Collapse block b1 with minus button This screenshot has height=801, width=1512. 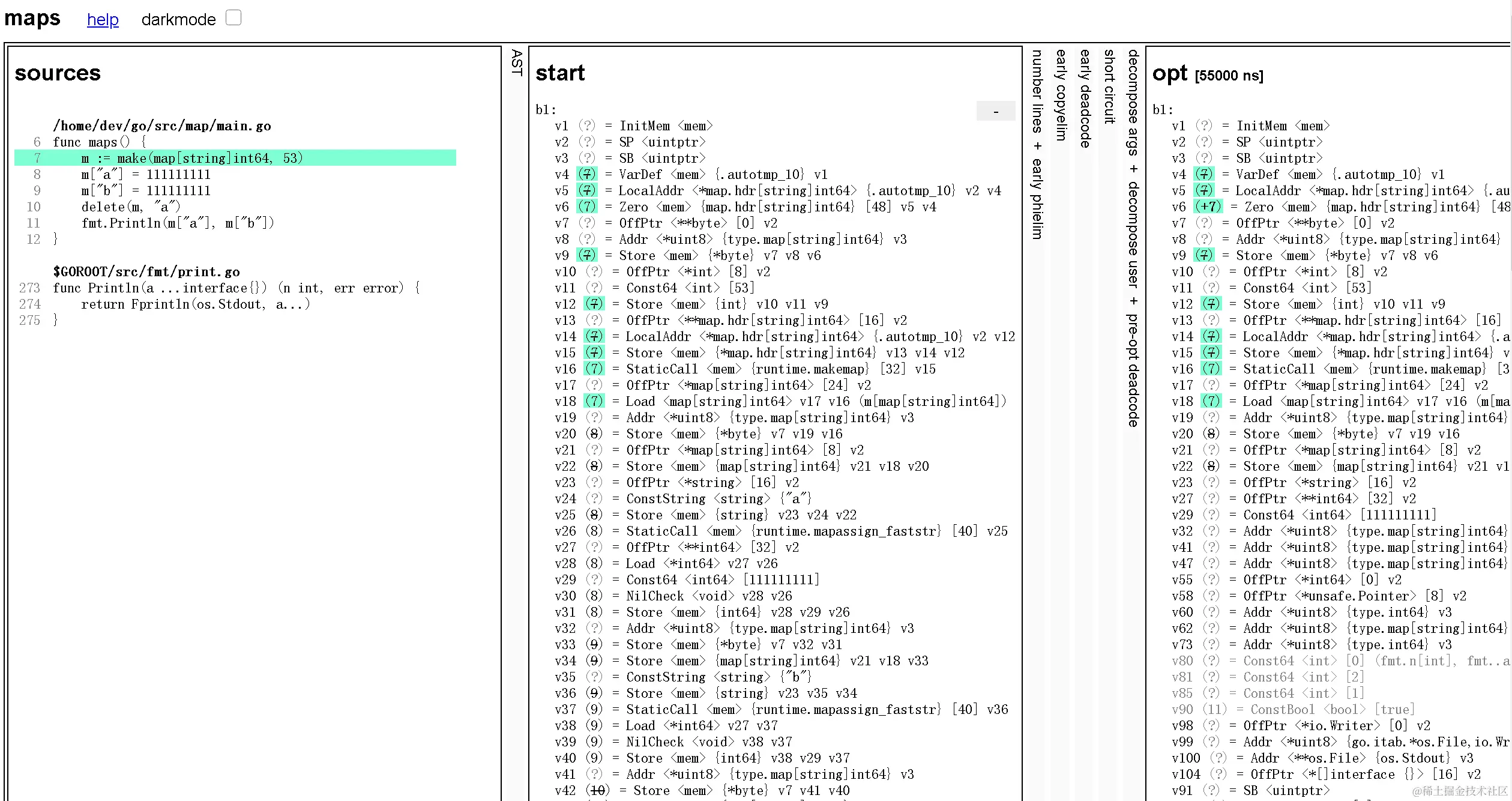pyautogui.click(x=995, y=111)
